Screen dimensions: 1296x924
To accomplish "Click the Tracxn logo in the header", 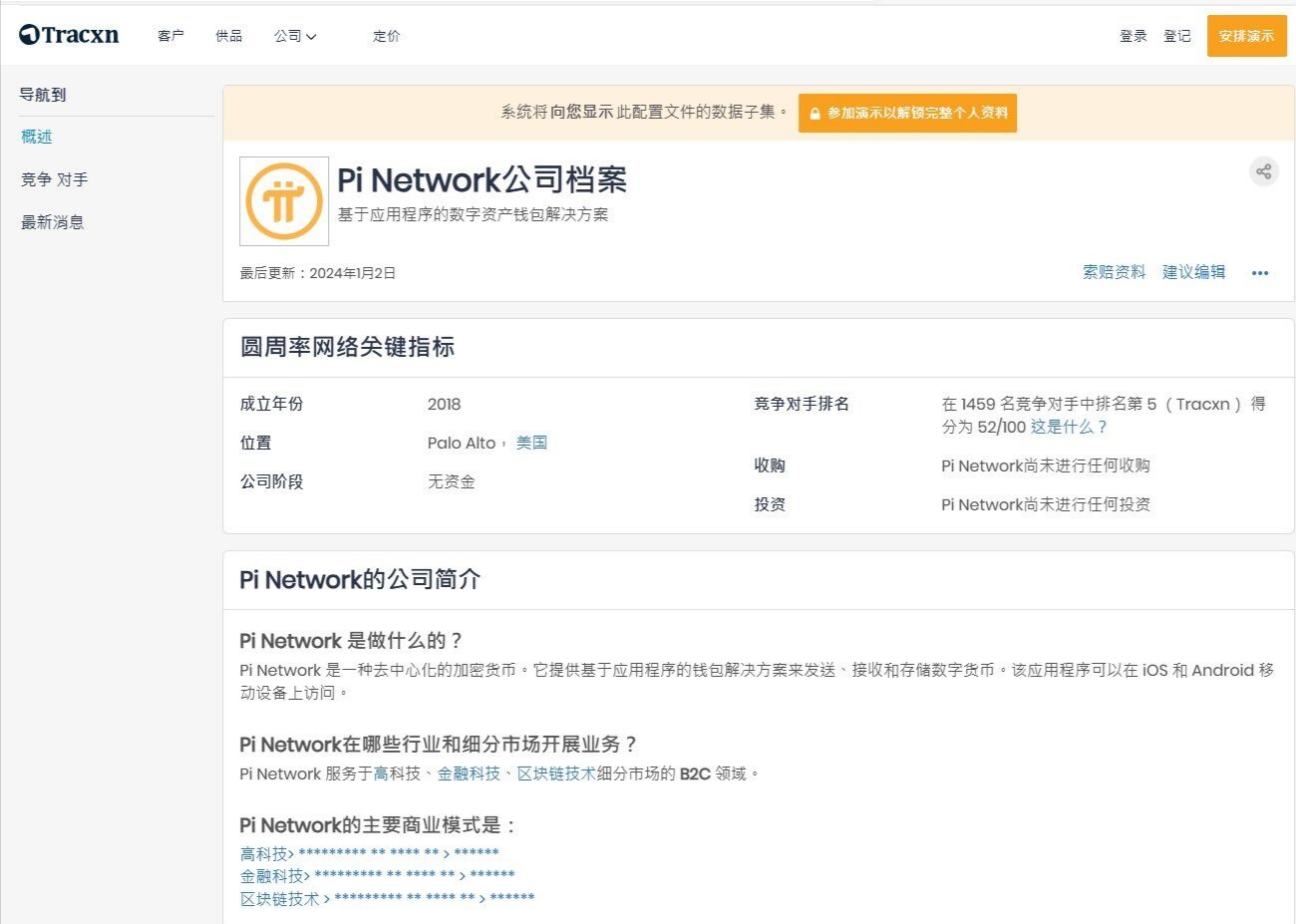I will tap(70, 33).
